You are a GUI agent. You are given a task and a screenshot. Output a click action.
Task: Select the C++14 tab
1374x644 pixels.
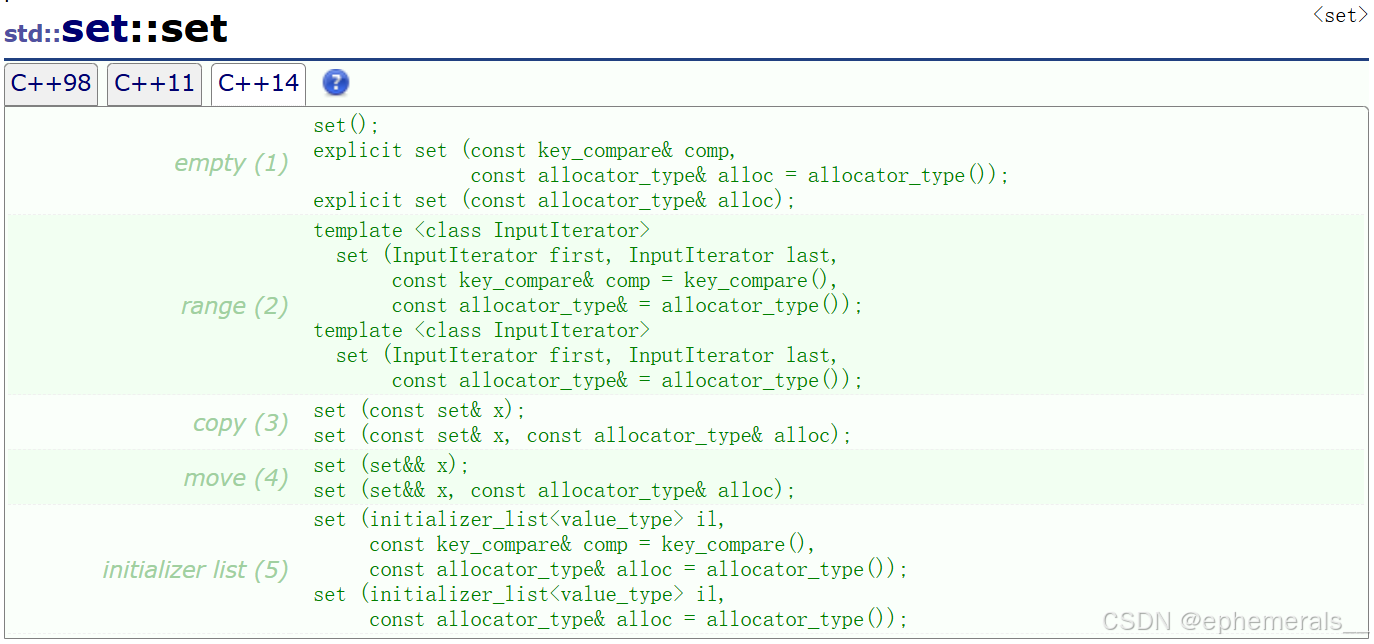pos(258,83)
